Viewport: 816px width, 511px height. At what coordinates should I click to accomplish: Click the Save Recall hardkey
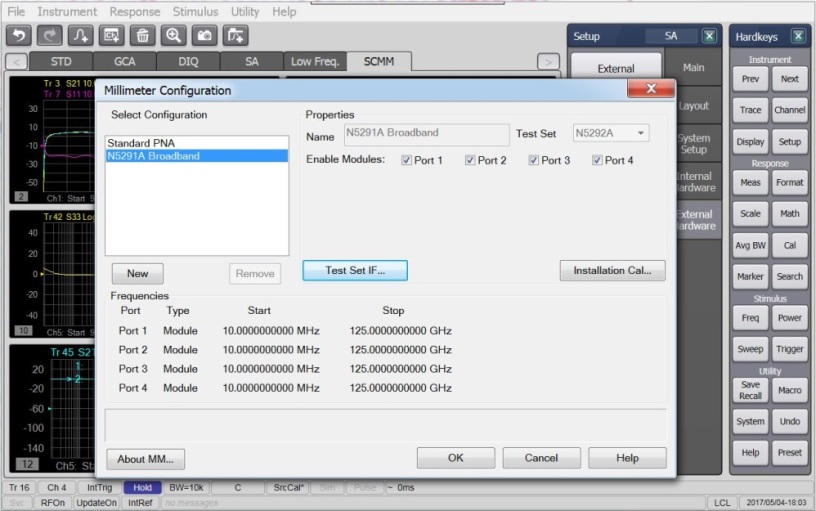tap(750, 390)
